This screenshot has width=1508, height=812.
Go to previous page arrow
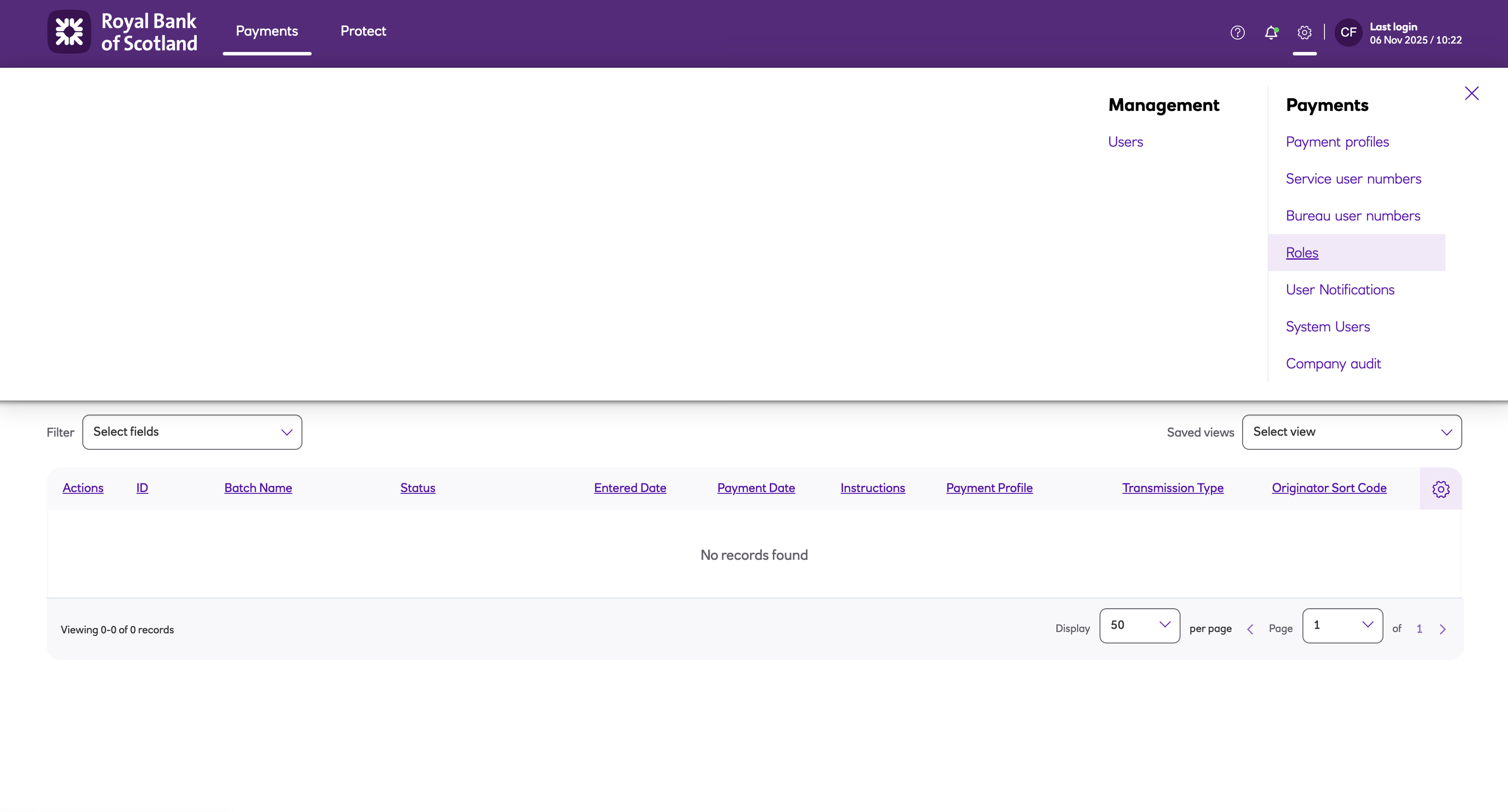(x=1250, y=629)
